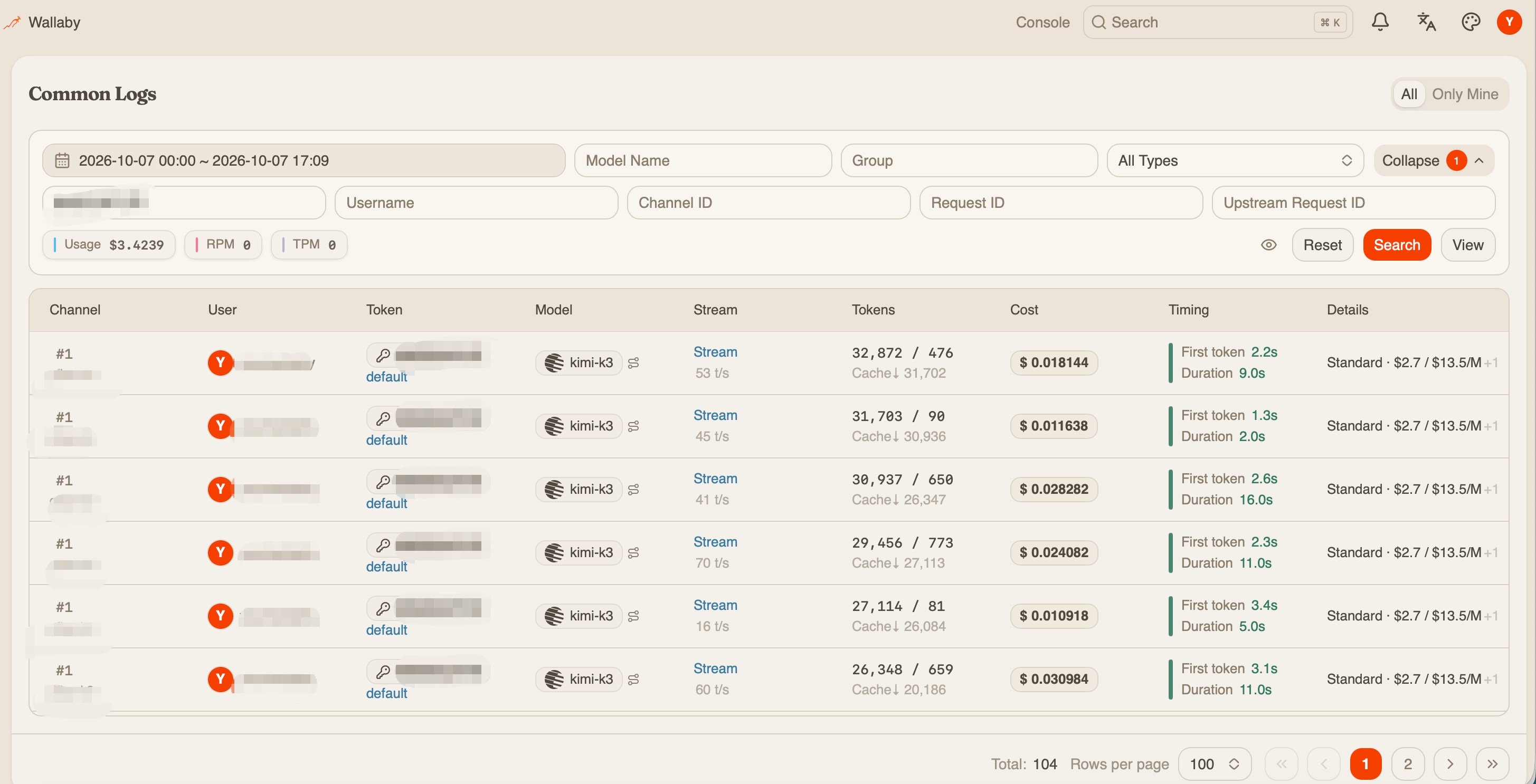Click the Group filter field

[x=969, y=160]
